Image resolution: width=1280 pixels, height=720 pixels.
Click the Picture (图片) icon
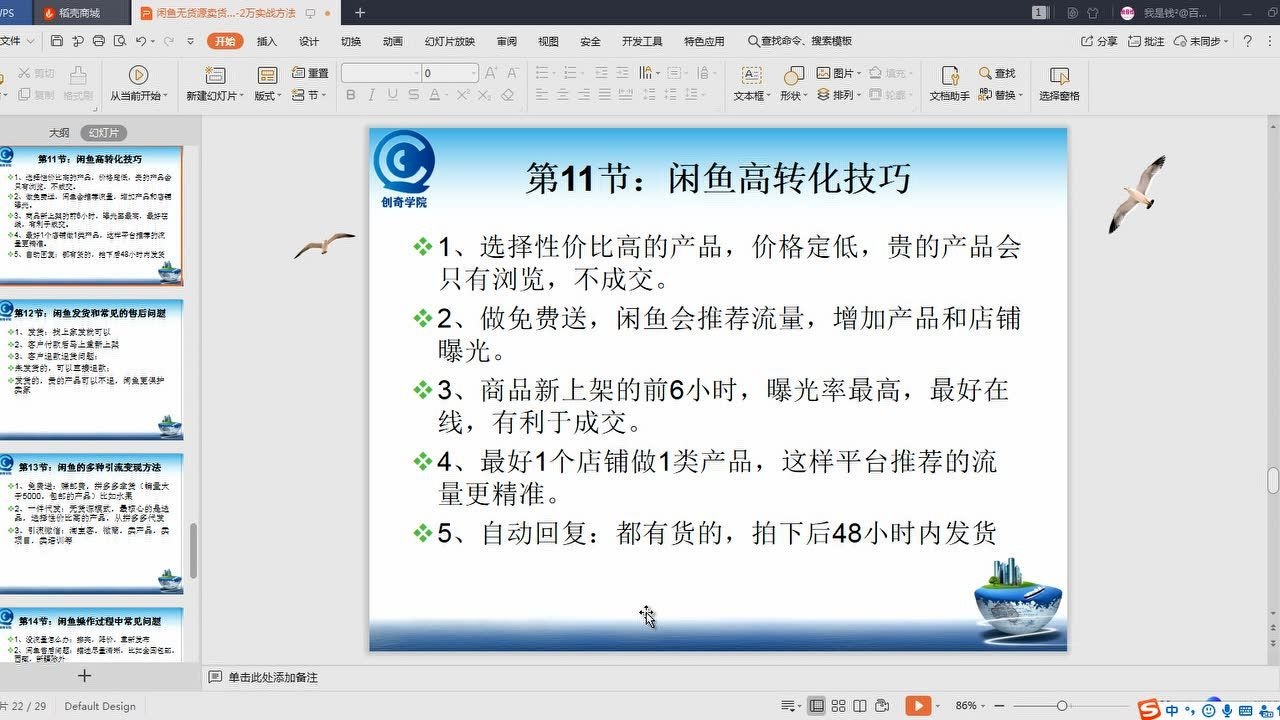[824, 73]
